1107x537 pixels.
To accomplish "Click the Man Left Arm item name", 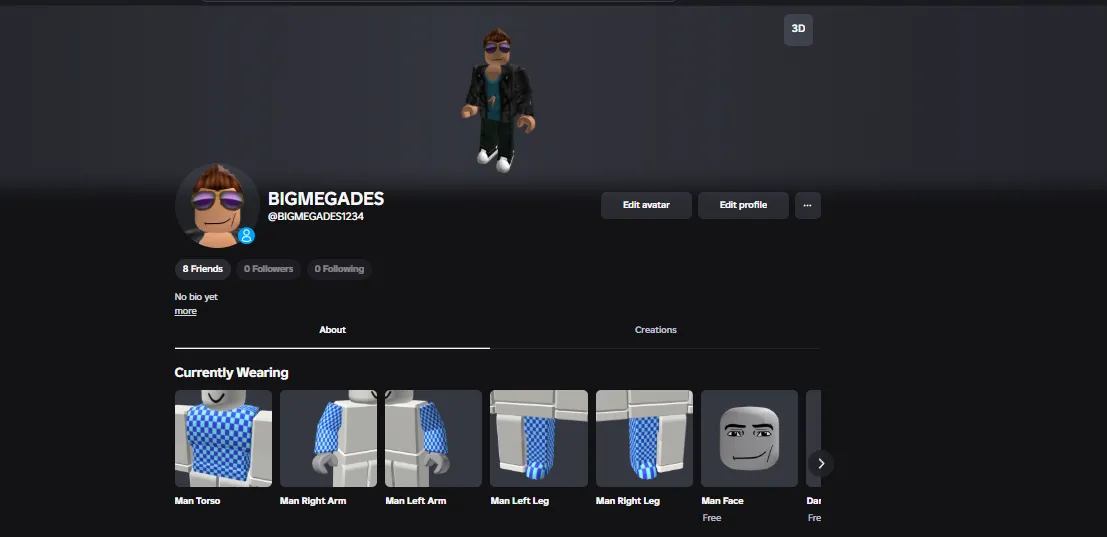I will click(x=416, y=501).
